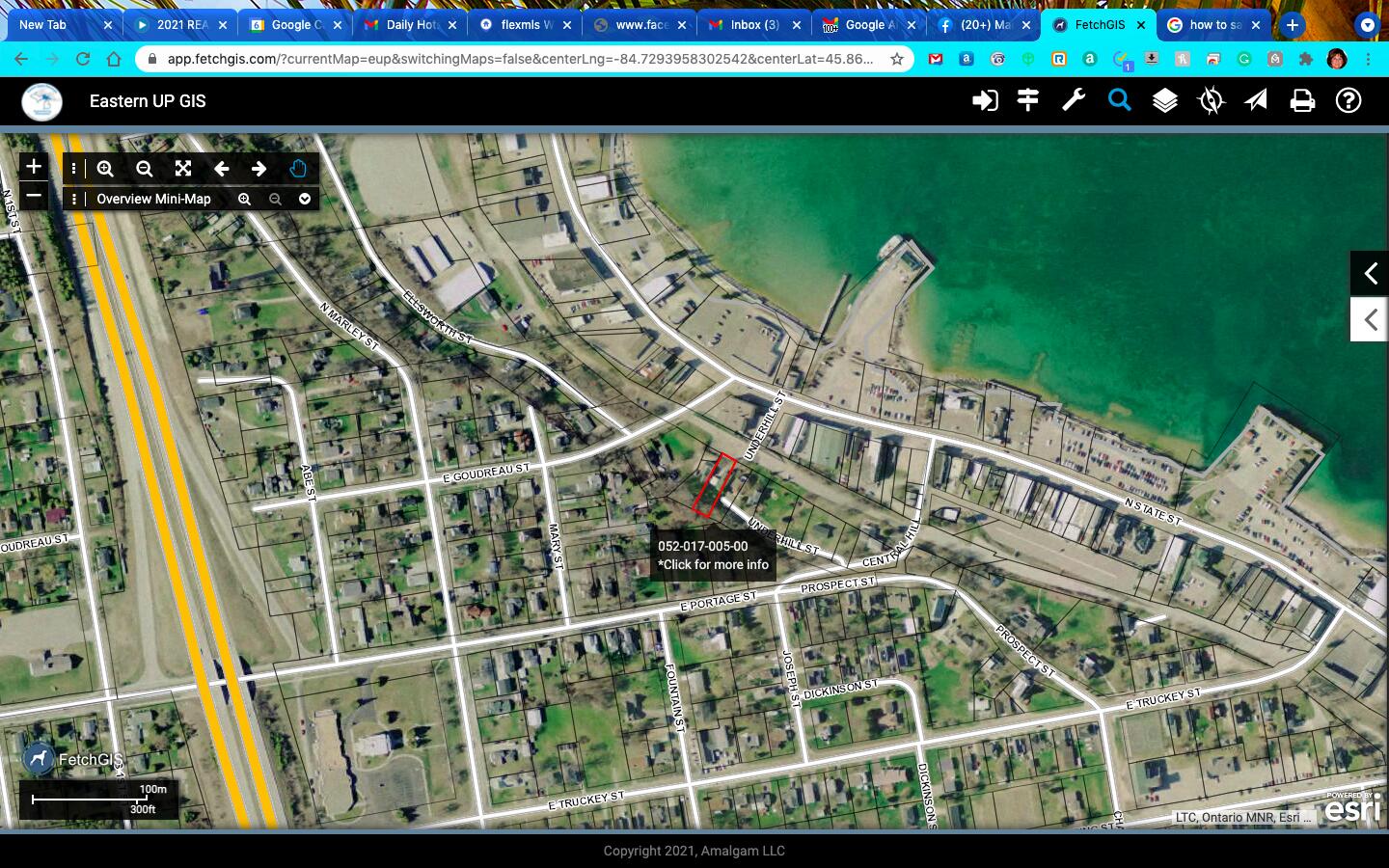Open the map layers panel

tap(1165, 100)
